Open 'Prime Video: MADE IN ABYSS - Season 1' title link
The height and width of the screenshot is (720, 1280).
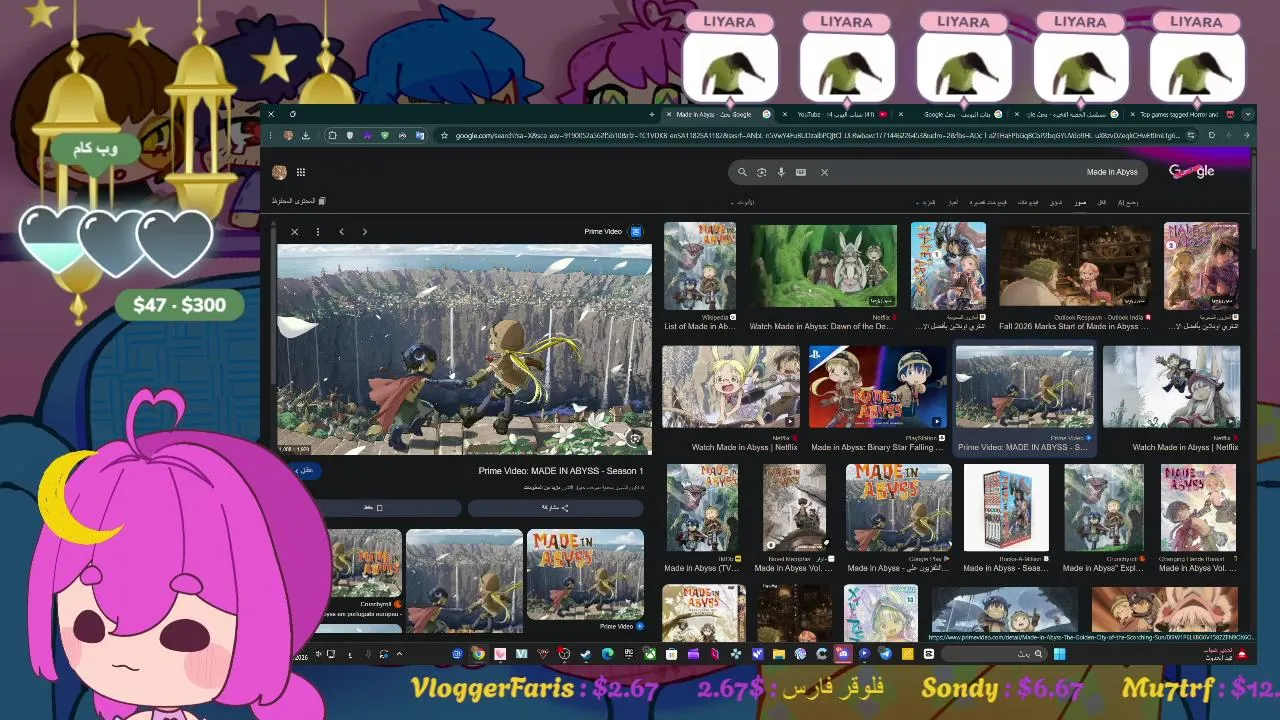[561, 471]
